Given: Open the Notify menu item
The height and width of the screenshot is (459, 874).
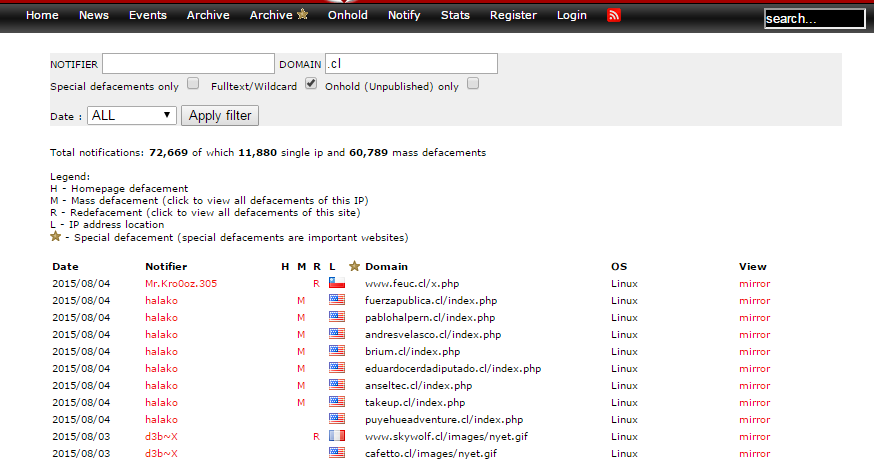Looking at the screenshot, I should click(404, 15).
